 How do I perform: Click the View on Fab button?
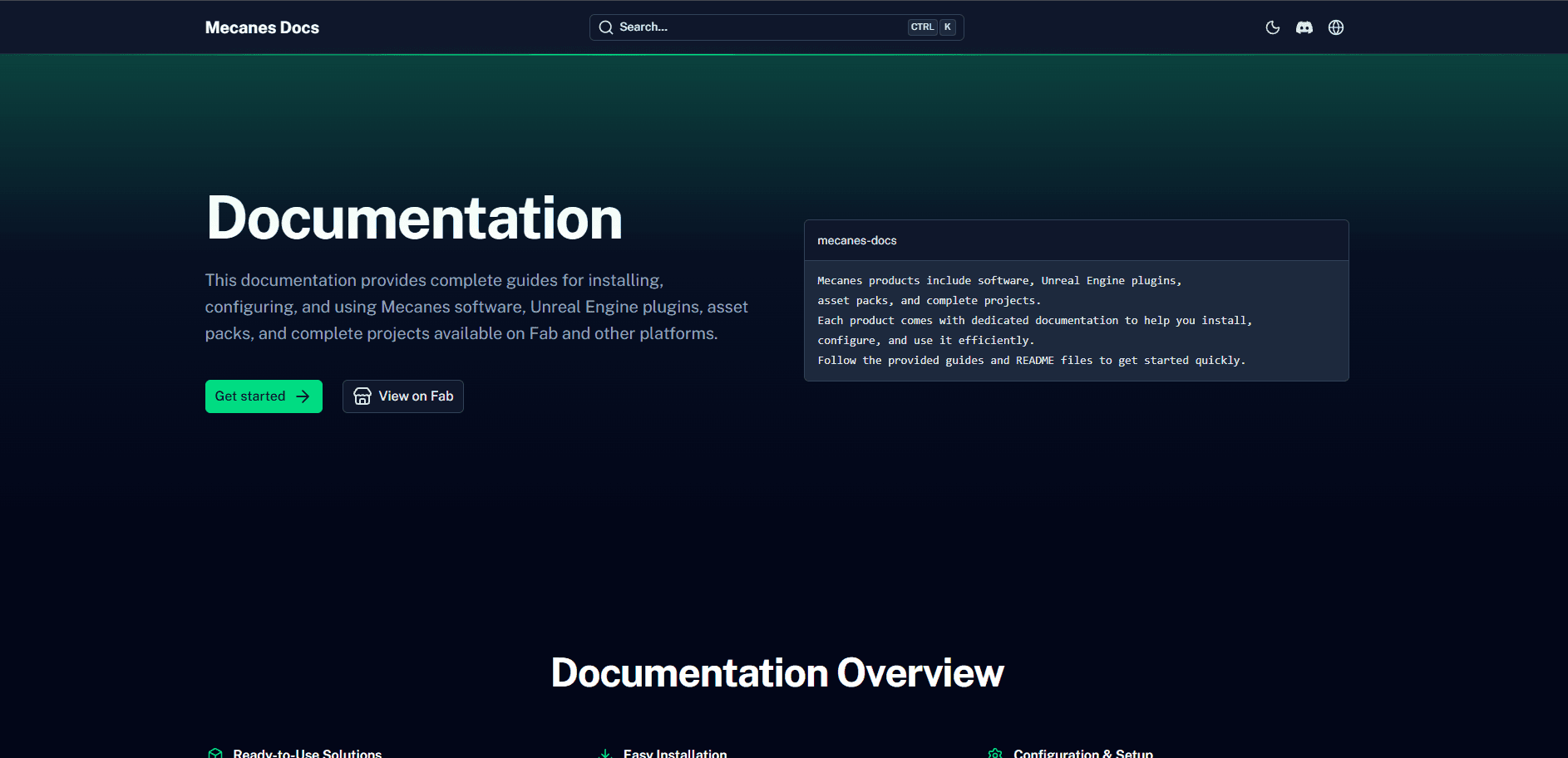pyautogui.click(x=403, y=396)
